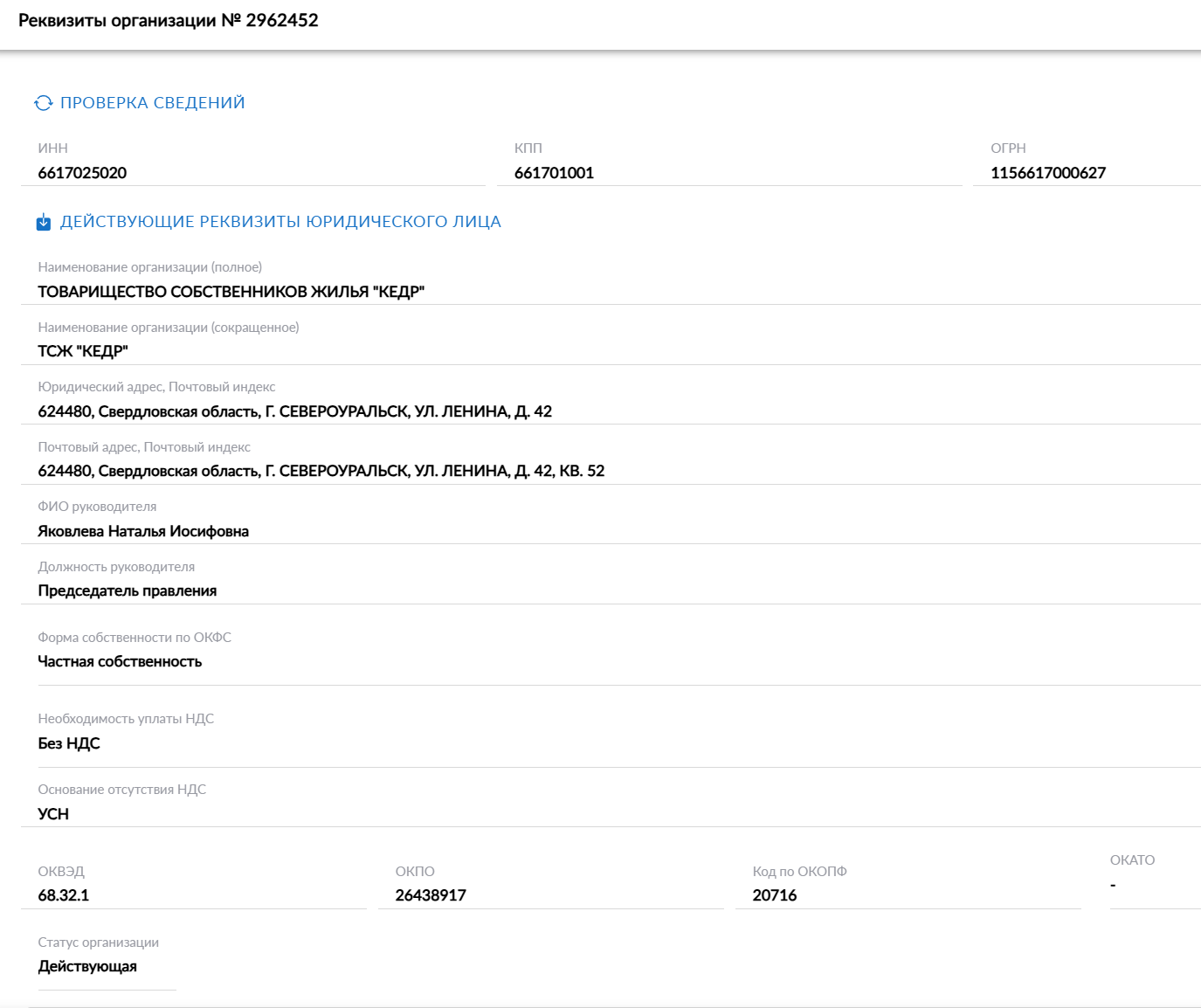Click the refresh icon beside Проверка сведений
Viewport: 1201px width, 1008px height.
44,103
